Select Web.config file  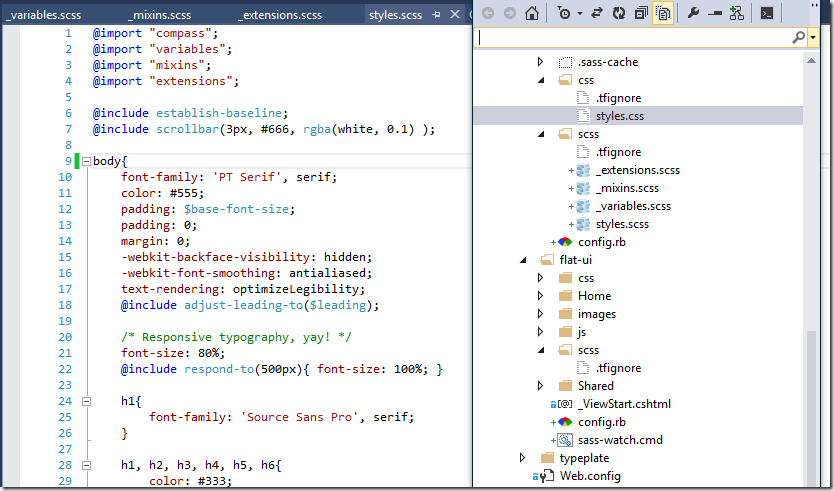click(x=590, y=476)
